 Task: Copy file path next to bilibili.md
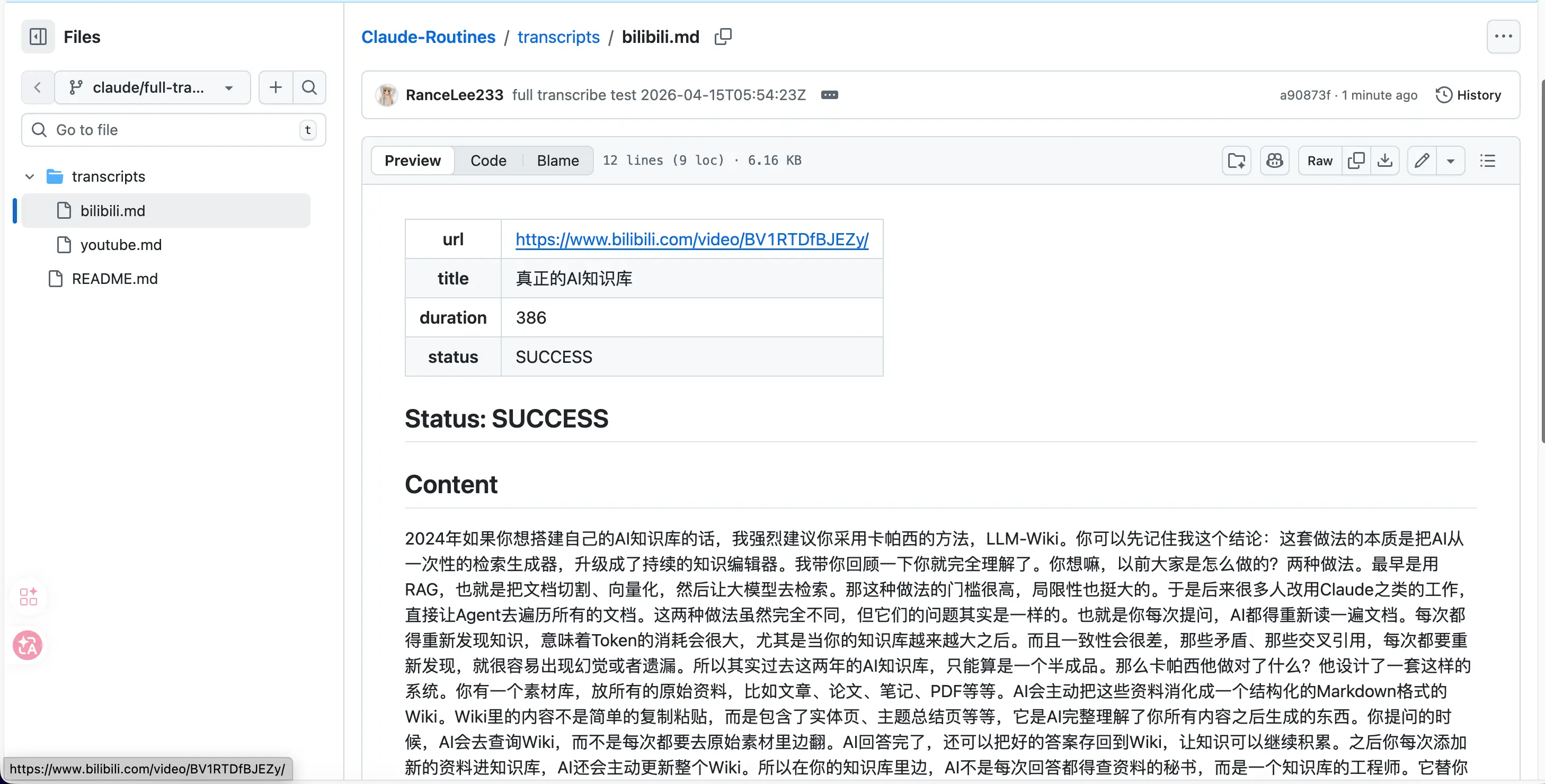[723, 37]
